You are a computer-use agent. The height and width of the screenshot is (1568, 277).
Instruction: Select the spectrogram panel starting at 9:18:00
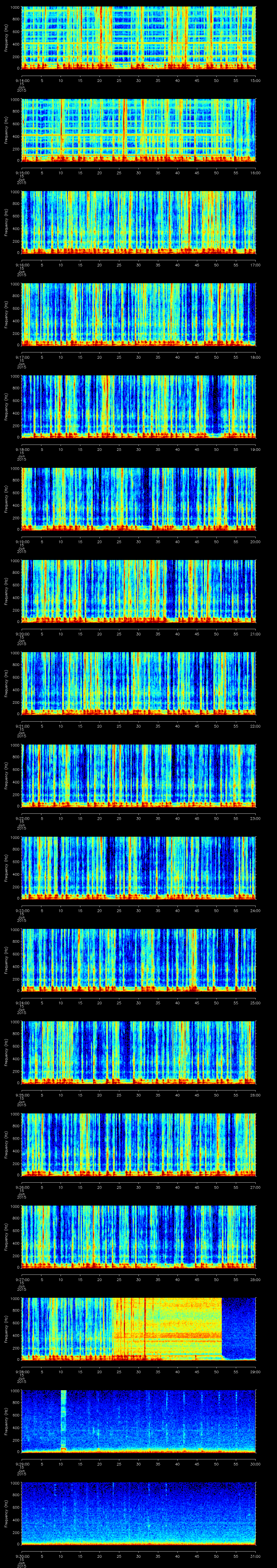click(138, 407)
